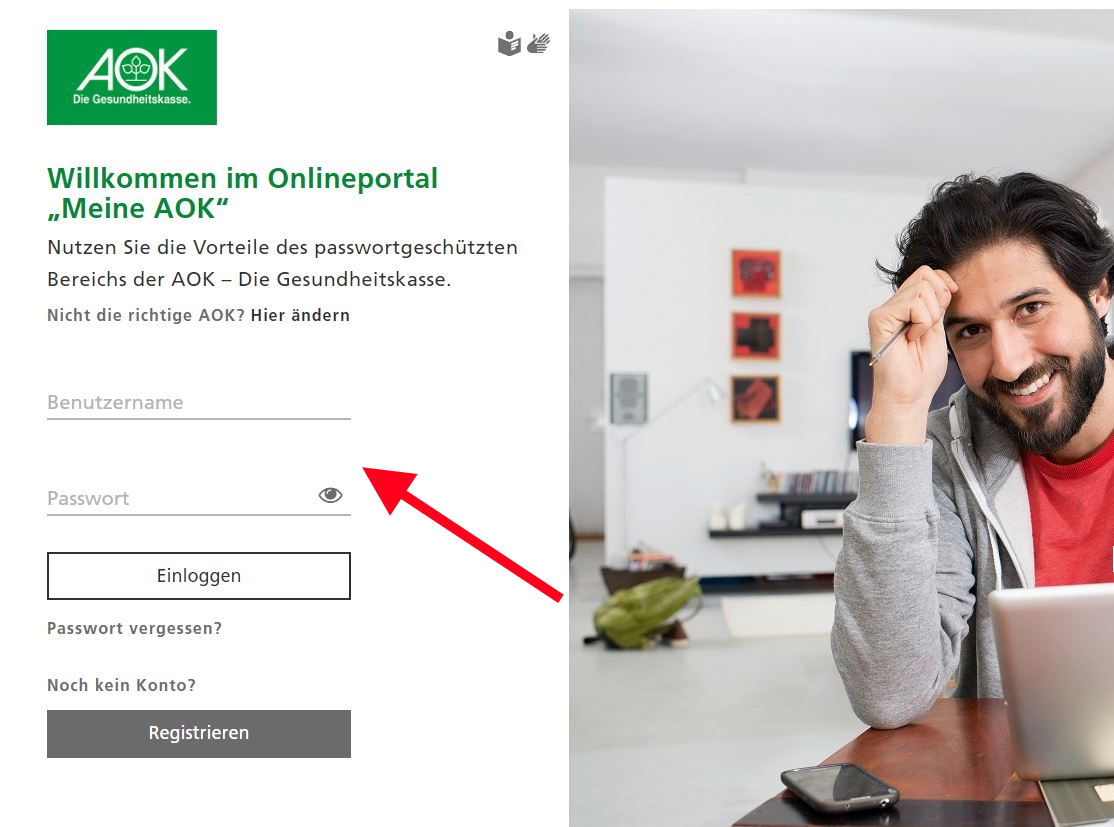The width and height of the screenshot is (1114, 827).
Task: Follow the Hier ändern link
Action: pos(300,315)
